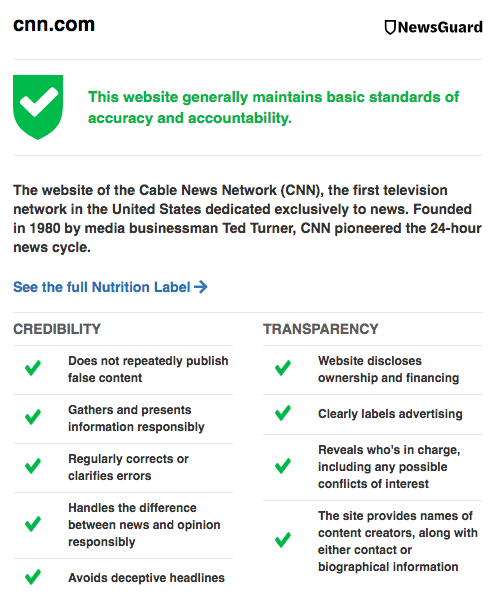This screenshot has width=496, height=597.
Task: Click checkmark beside 'Gathers and presents information responsibly'
Action: pos(33,417)
